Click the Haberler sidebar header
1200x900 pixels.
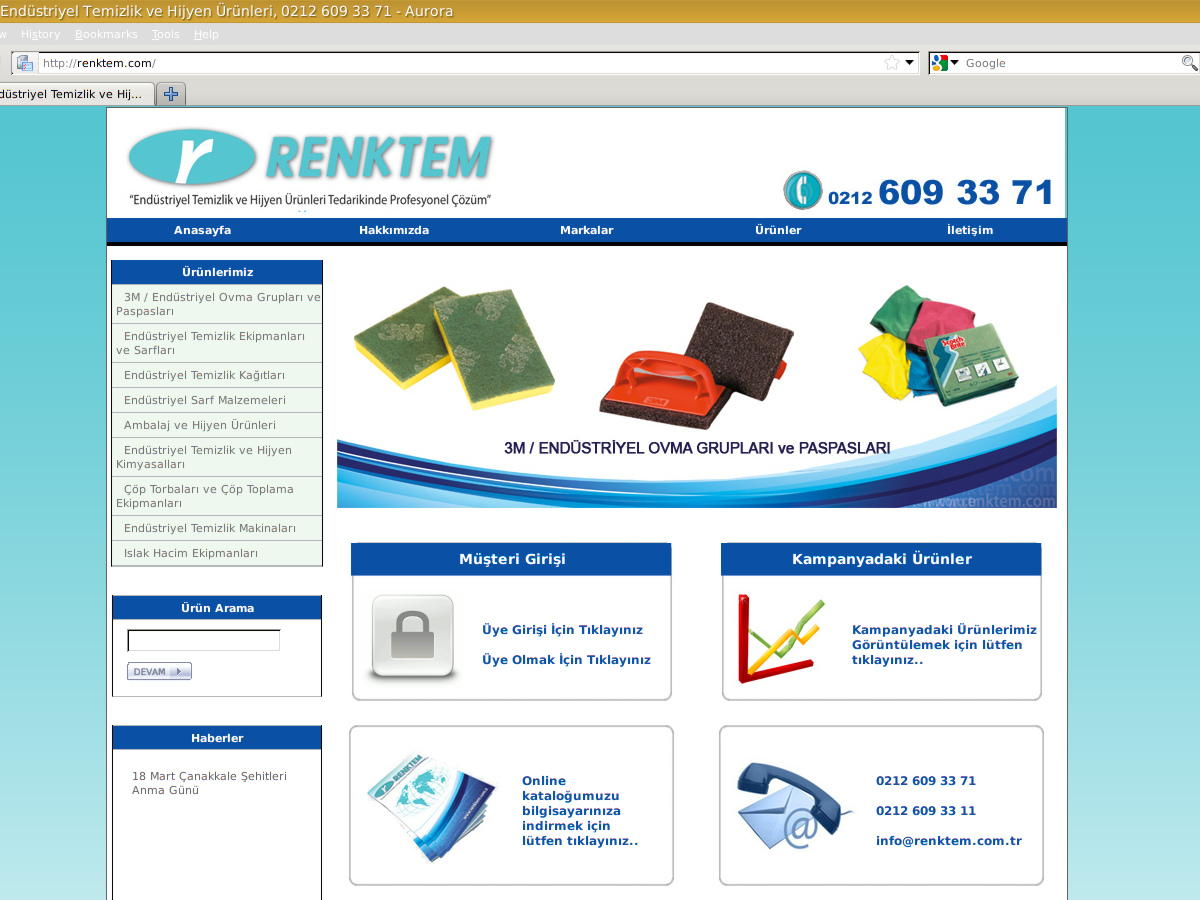(217, 738)
